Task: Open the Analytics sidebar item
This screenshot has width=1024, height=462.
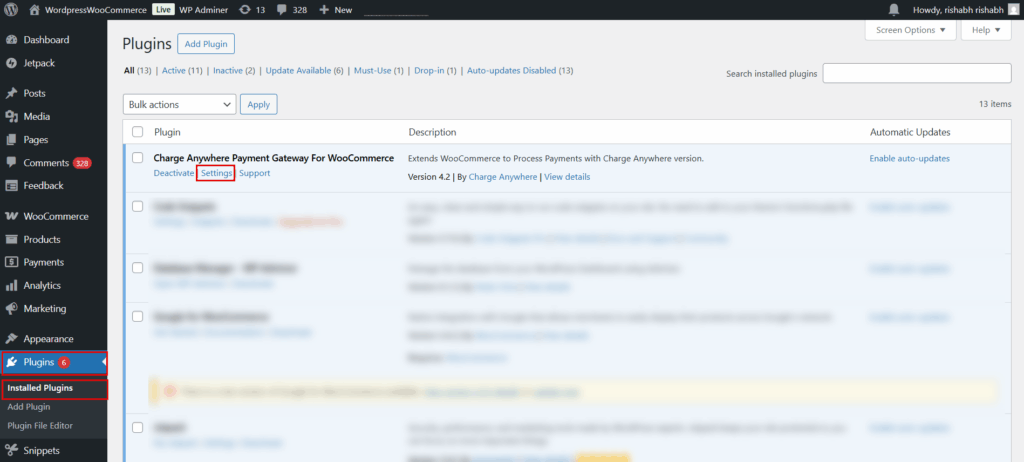Action: click(42, 285)
